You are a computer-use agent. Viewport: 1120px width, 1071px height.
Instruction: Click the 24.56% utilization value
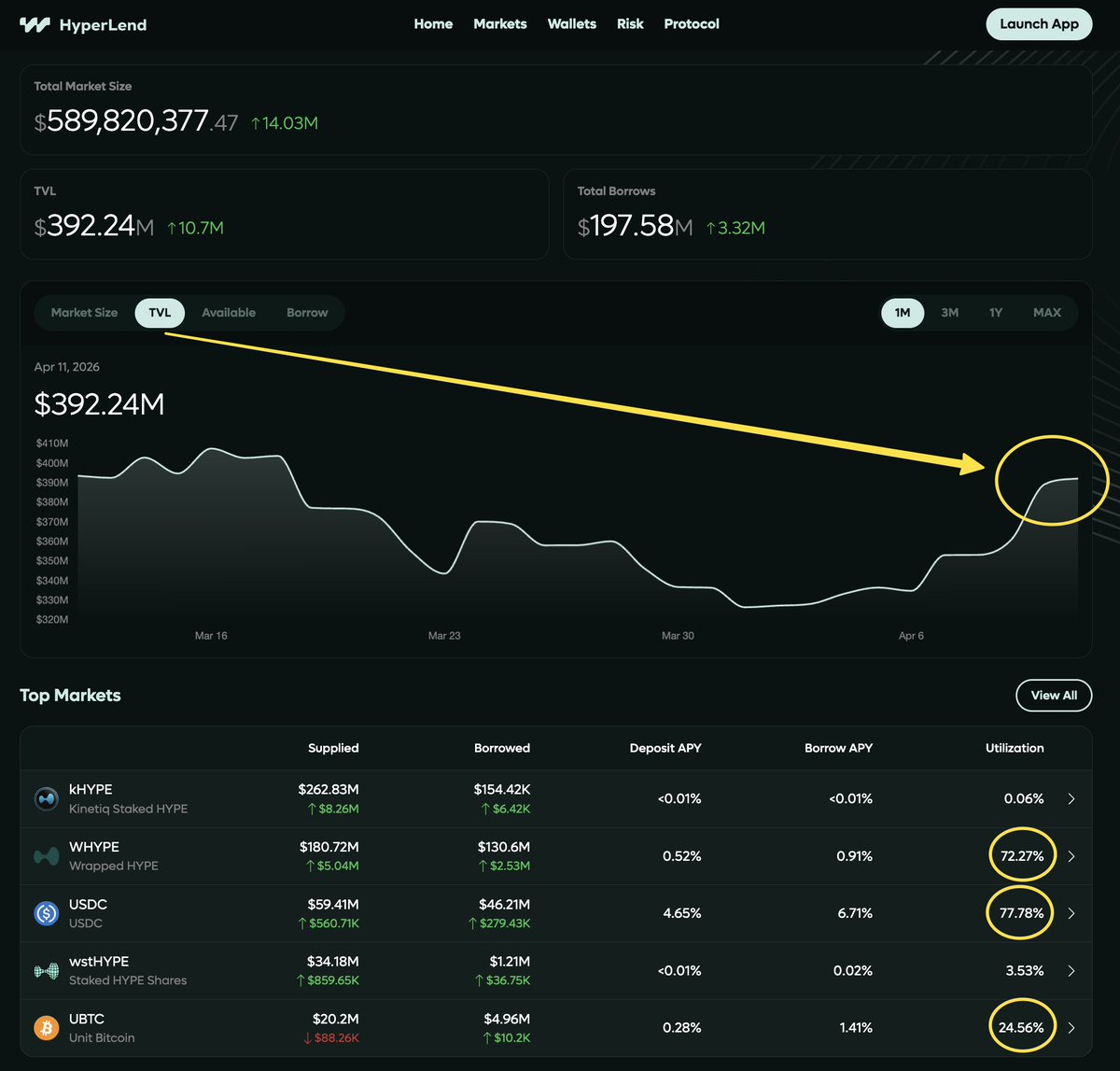click(1021, 1028)
